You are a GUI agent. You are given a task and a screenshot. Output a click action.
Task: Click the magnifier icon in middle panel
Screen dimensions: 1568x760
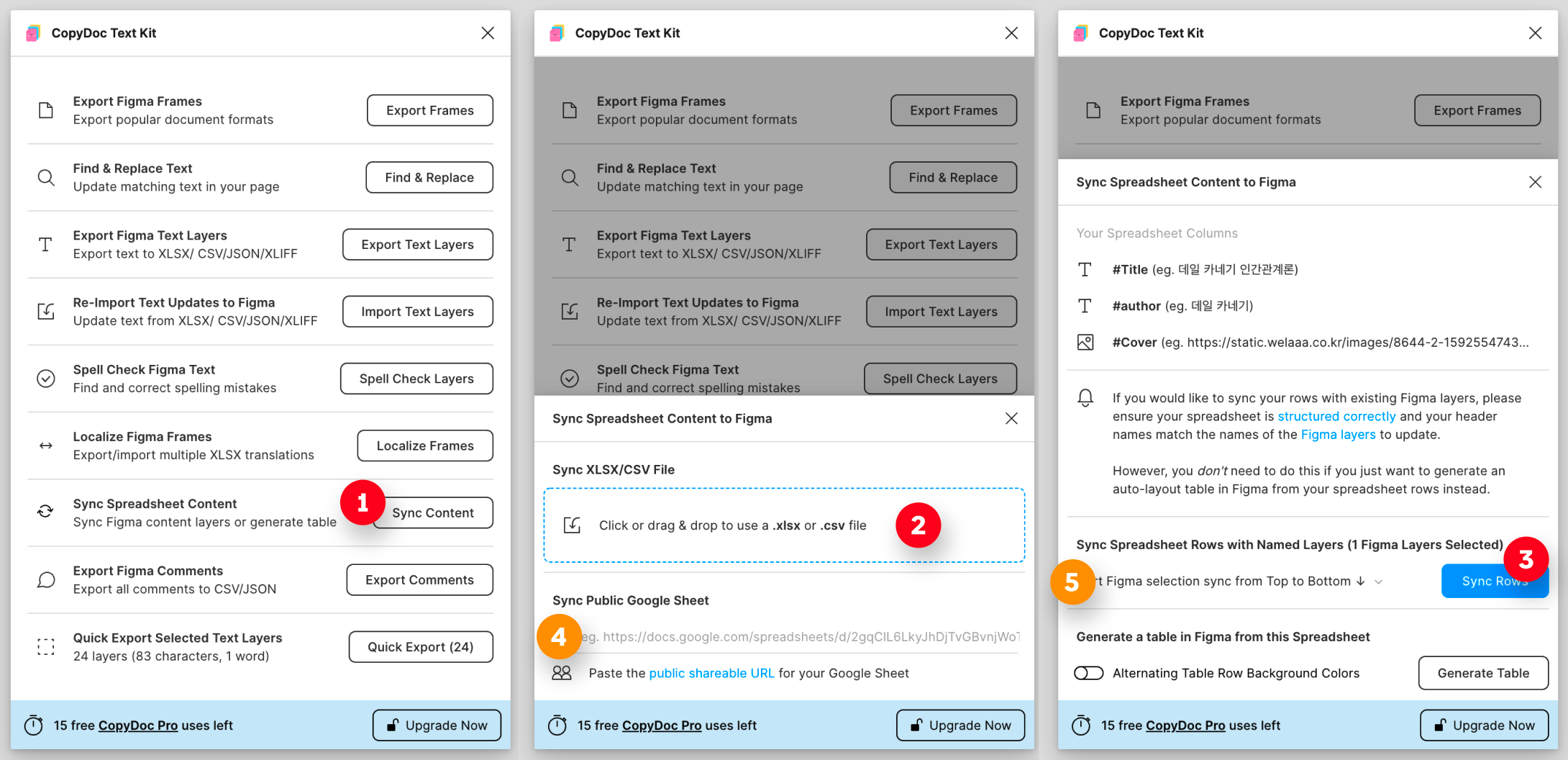[x=570, y=177]
